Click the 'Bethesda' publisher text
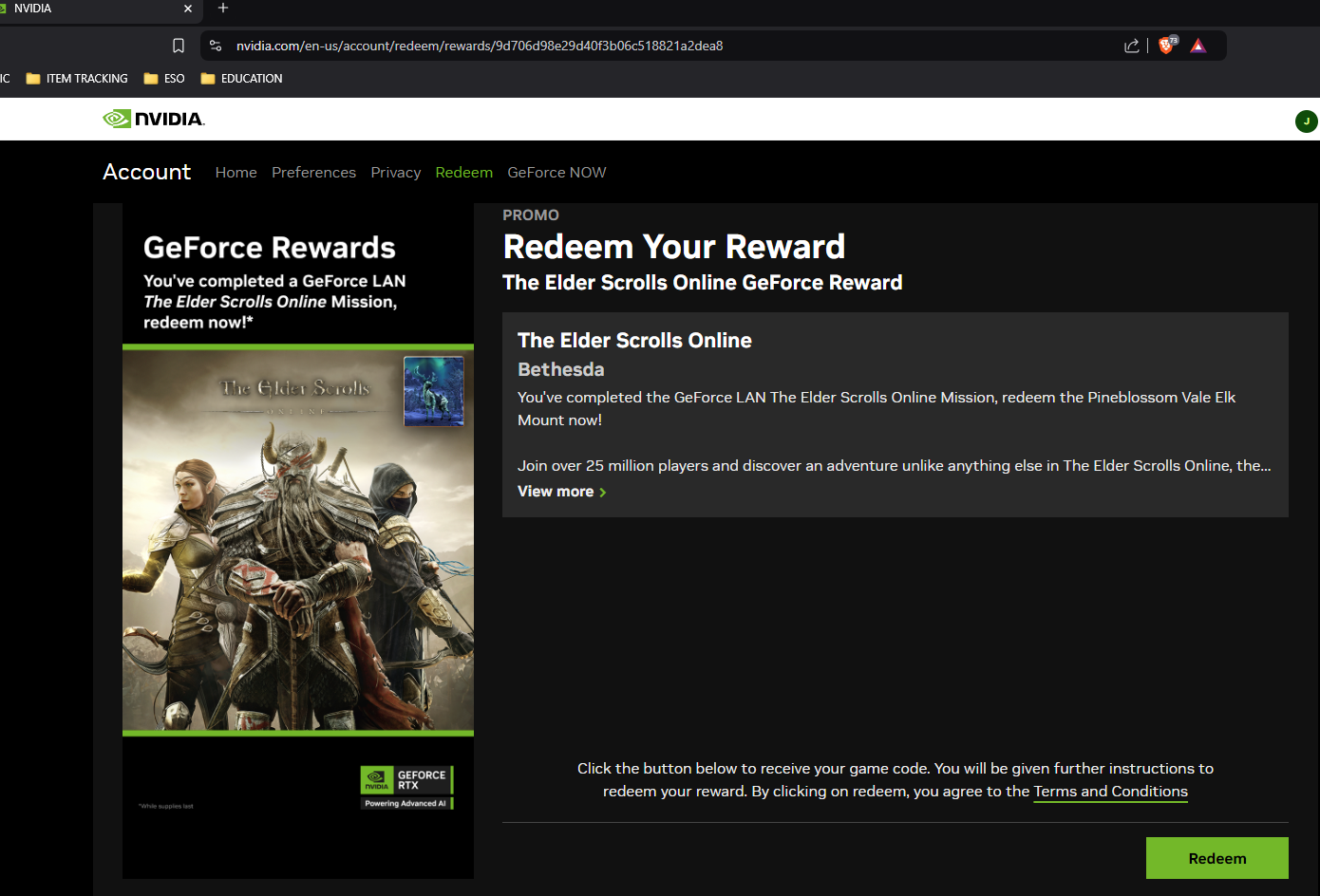 561,370
